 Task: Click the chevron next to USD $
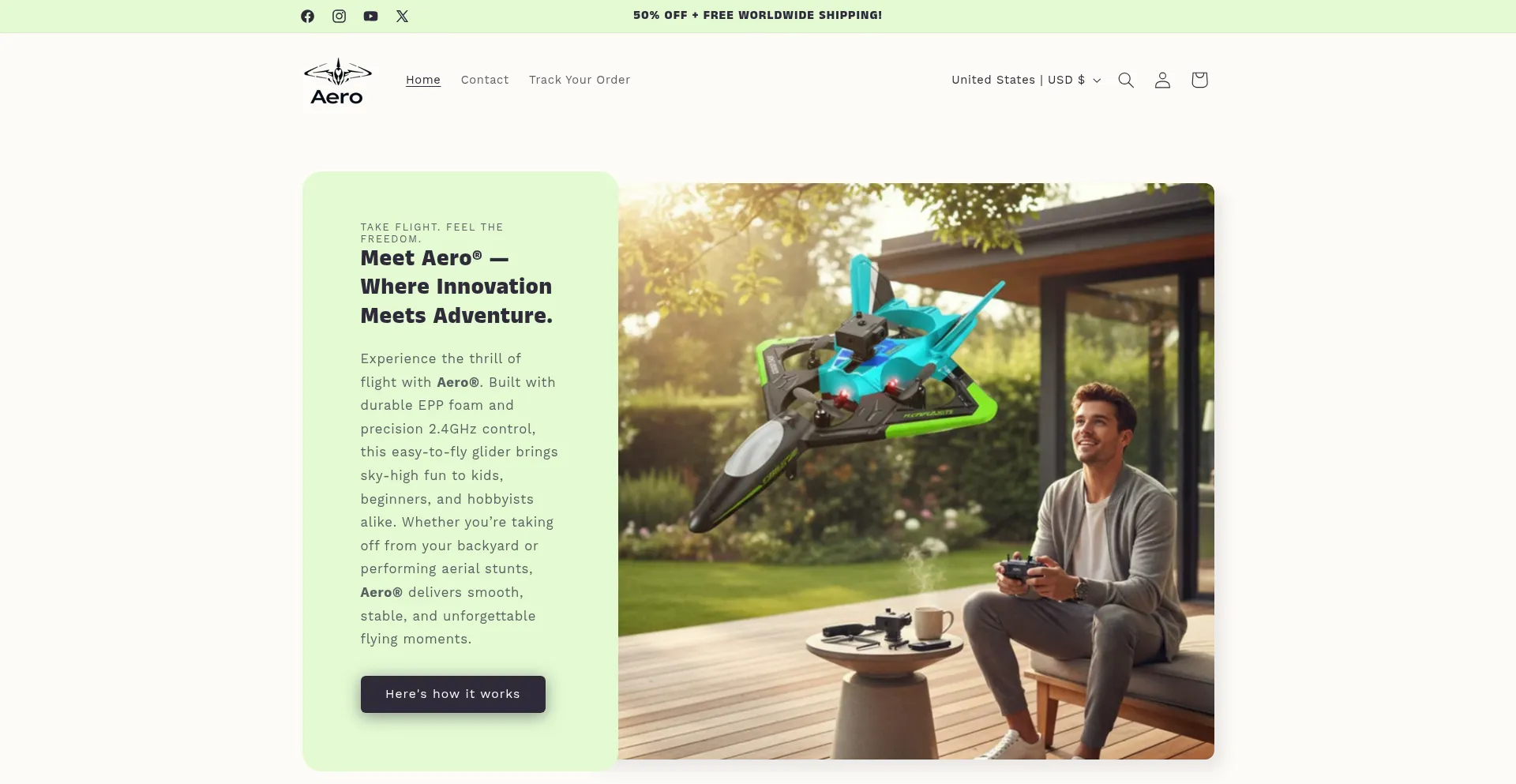click(1097, 81)
